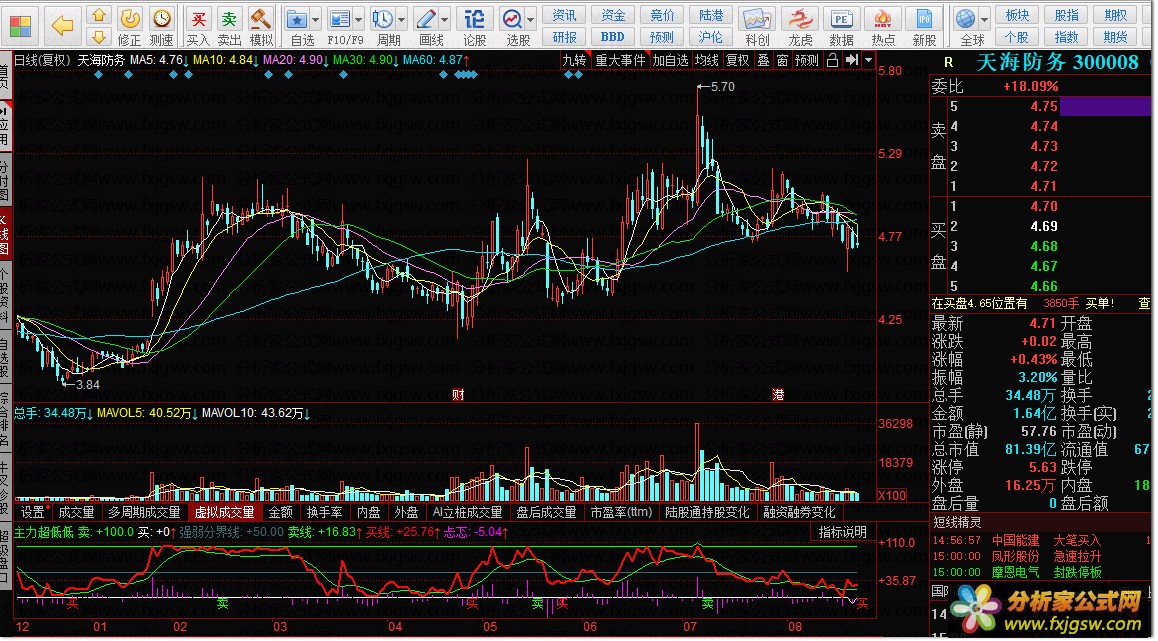Click the 港 event marker on chart
The height and width of the screenshot is (641, 1158).
click(778, 394)
